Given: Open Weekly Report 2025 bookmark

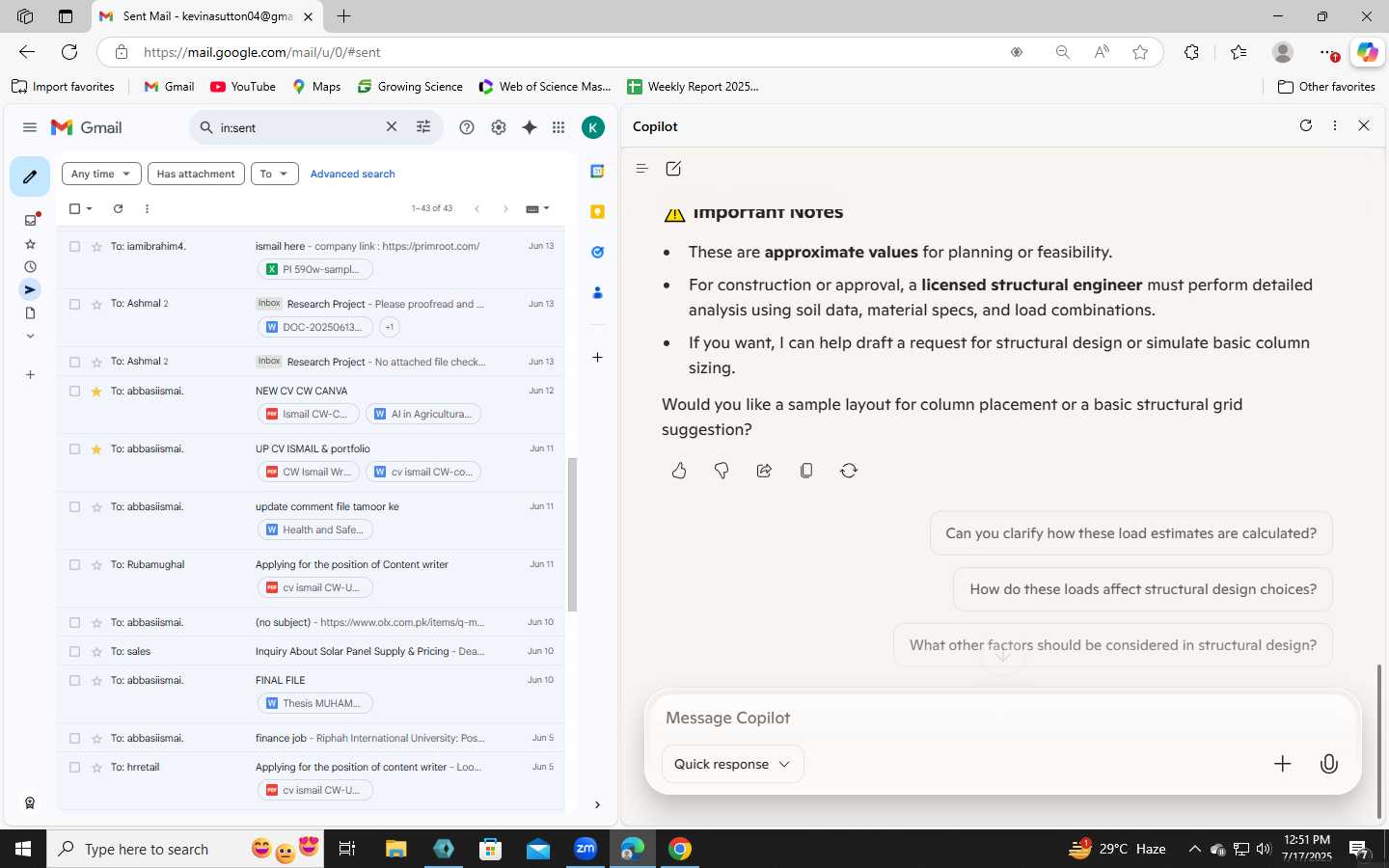Looking at the screenshot, I should 693,87.
